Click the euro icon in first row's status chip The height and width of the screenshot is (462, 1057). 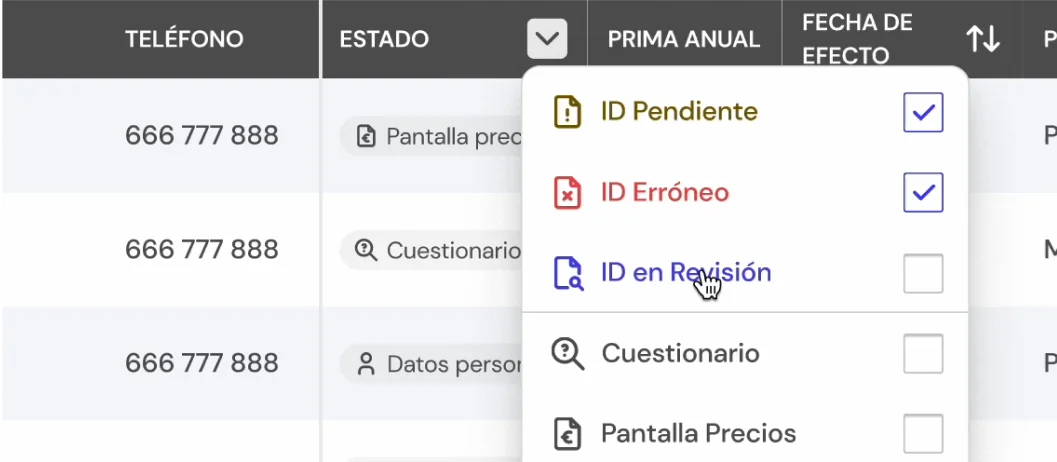click(x=367, y=136)
